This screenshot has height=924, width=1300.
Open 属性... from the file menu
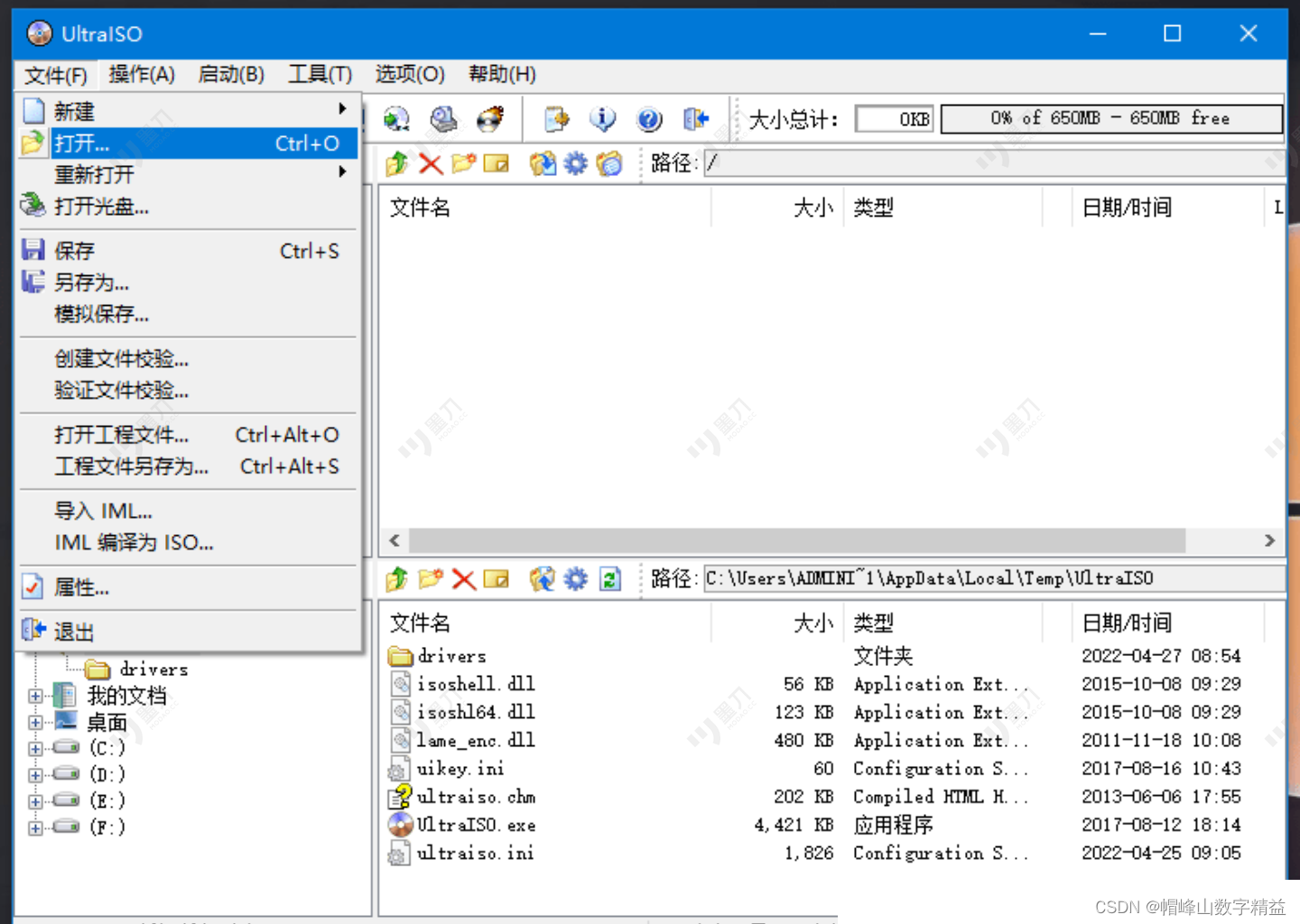(188, 587)
